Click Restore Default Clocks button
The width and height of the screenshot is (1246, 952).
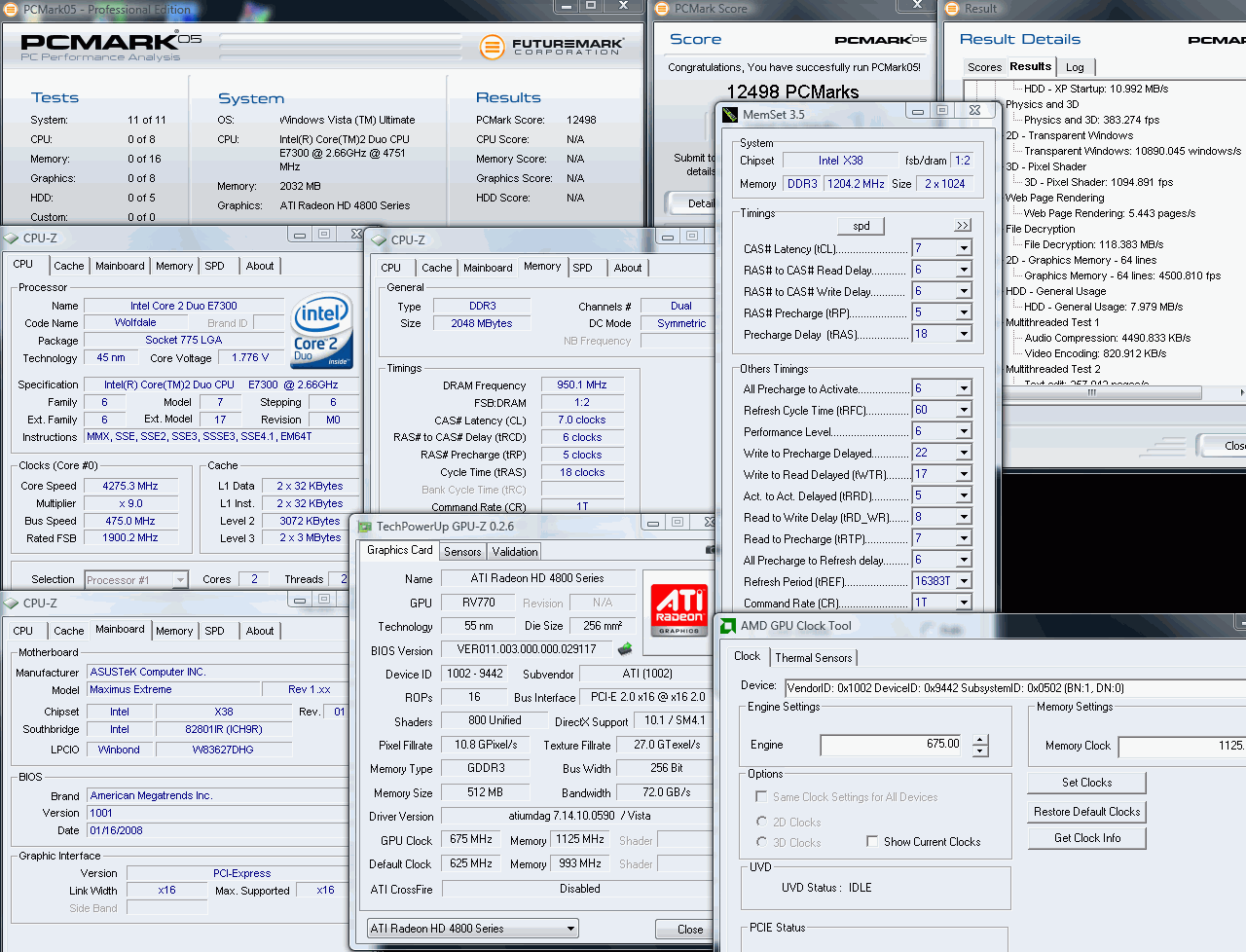1086,812
